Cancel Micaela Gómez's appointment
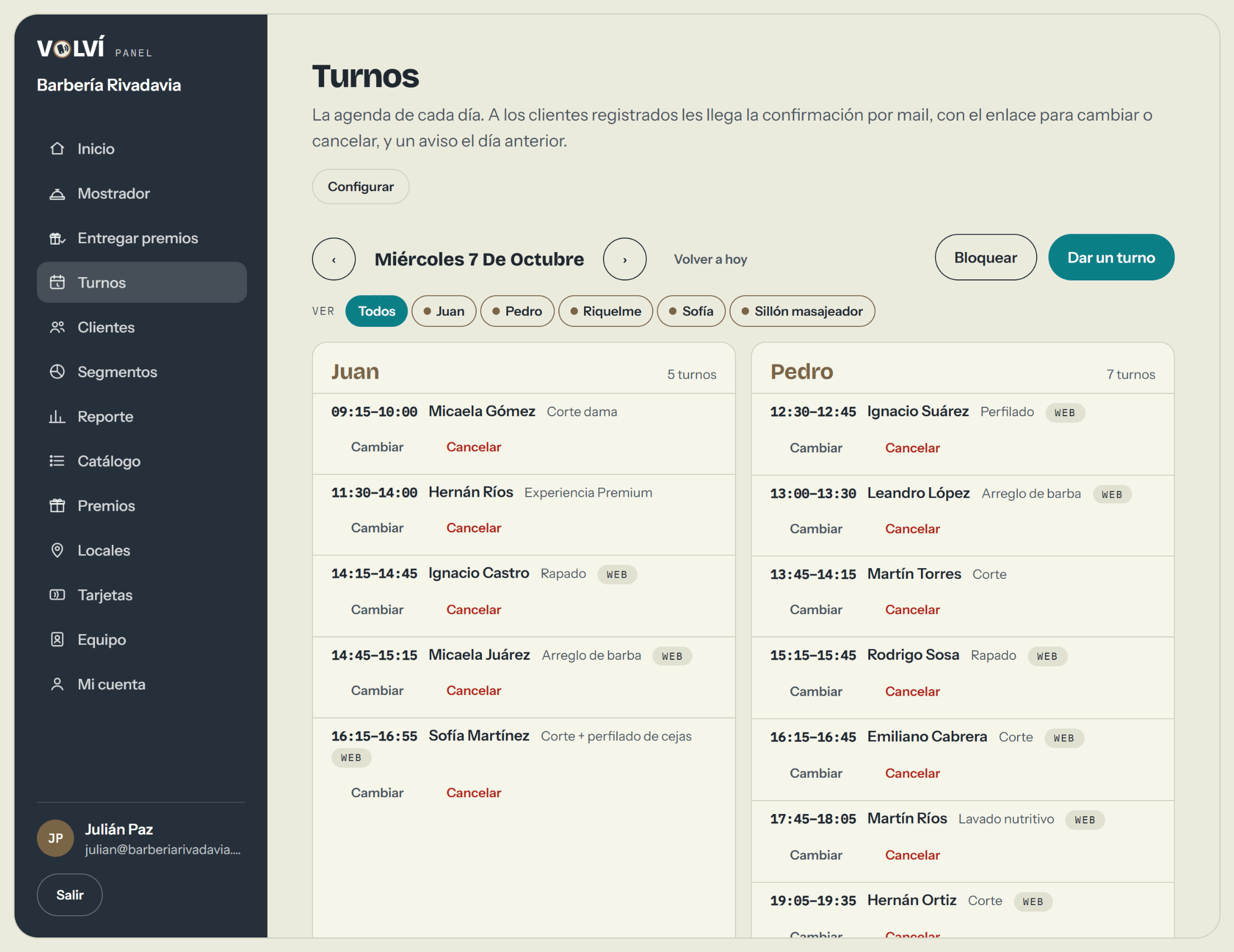Screen dimensions: 1234x952 [x=474, y=447]
